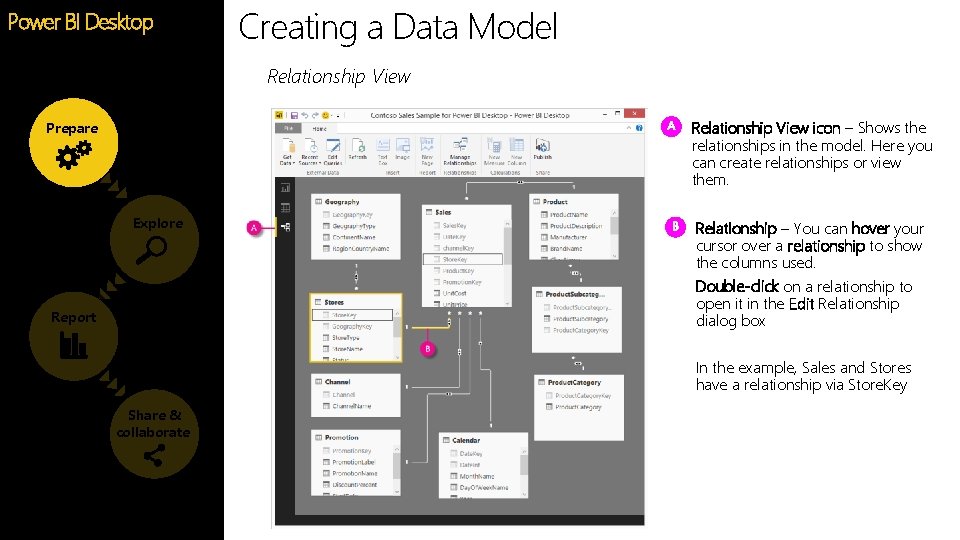This screenshot has height=540, width=960.
Task: Click the Promotion table scrollbar down arrow
Action: [x=397, y=492]
